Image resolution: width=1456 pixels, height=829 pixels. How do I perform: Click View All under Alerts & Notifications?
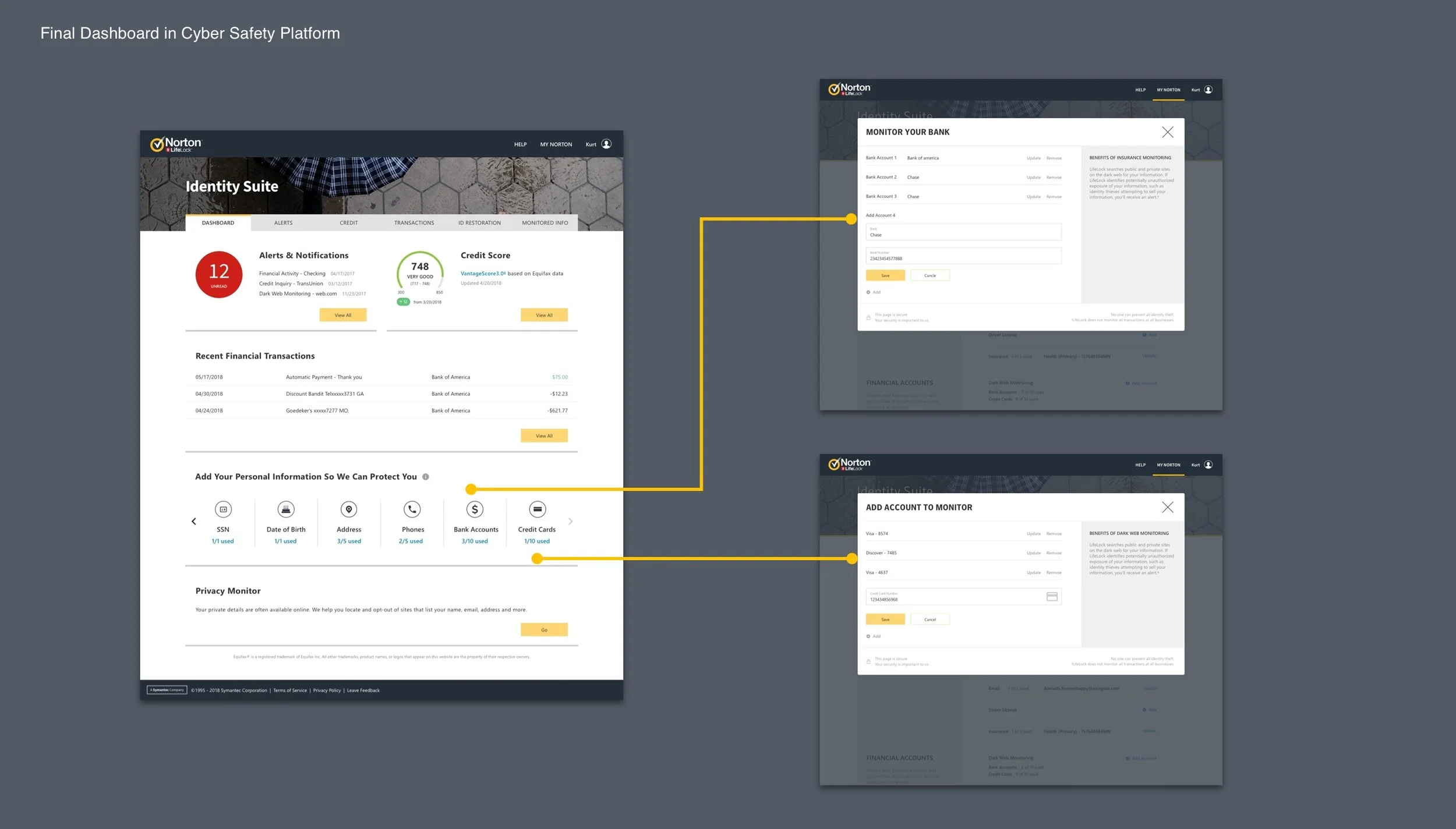point(343,315)
